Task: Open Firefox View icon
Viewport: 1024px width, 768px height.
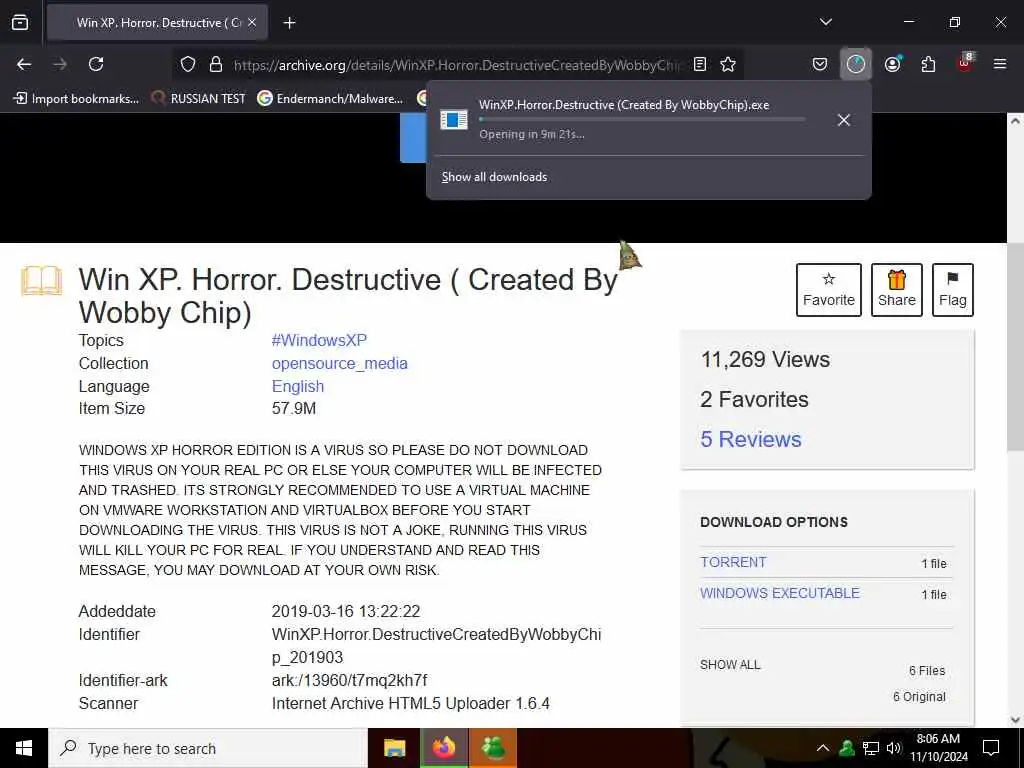Action: [x=20, y=23]
